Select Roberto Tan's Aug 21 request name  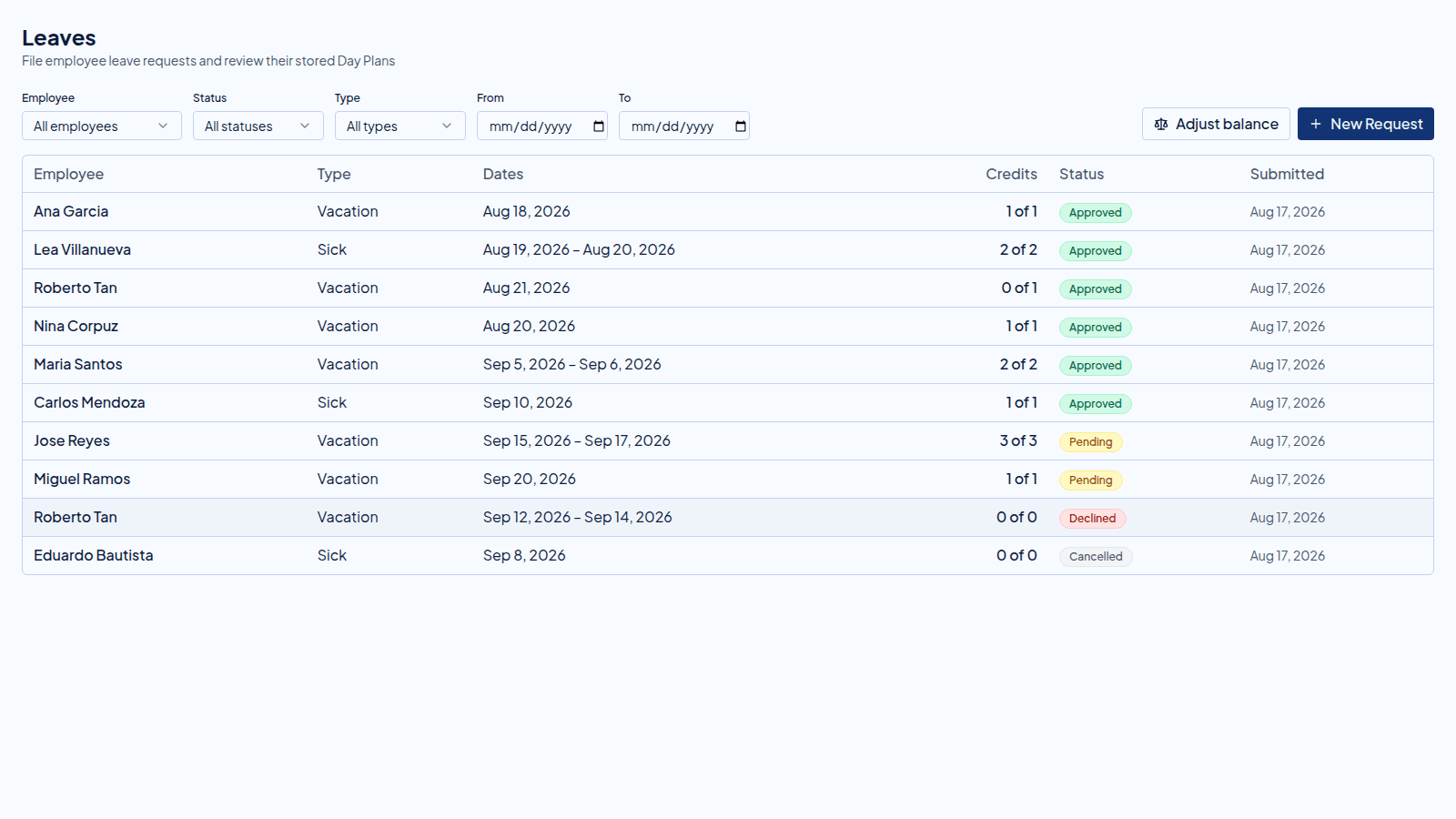[76, 288]
